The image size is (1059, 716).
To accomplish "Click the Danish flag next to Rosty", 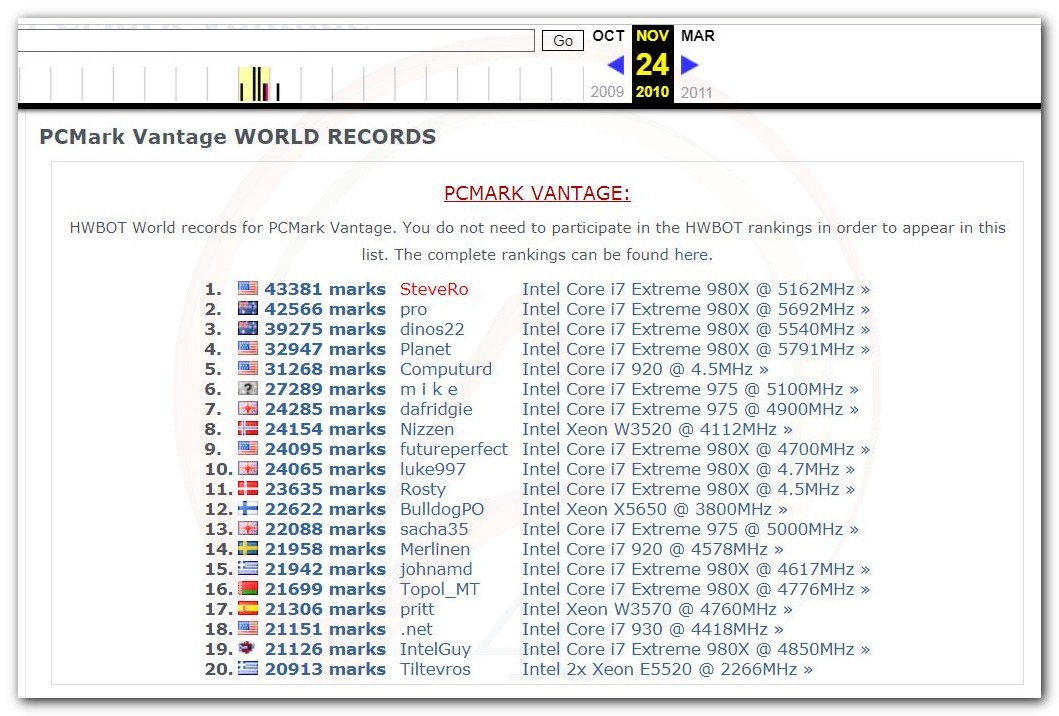I will (x=248, y=488).
